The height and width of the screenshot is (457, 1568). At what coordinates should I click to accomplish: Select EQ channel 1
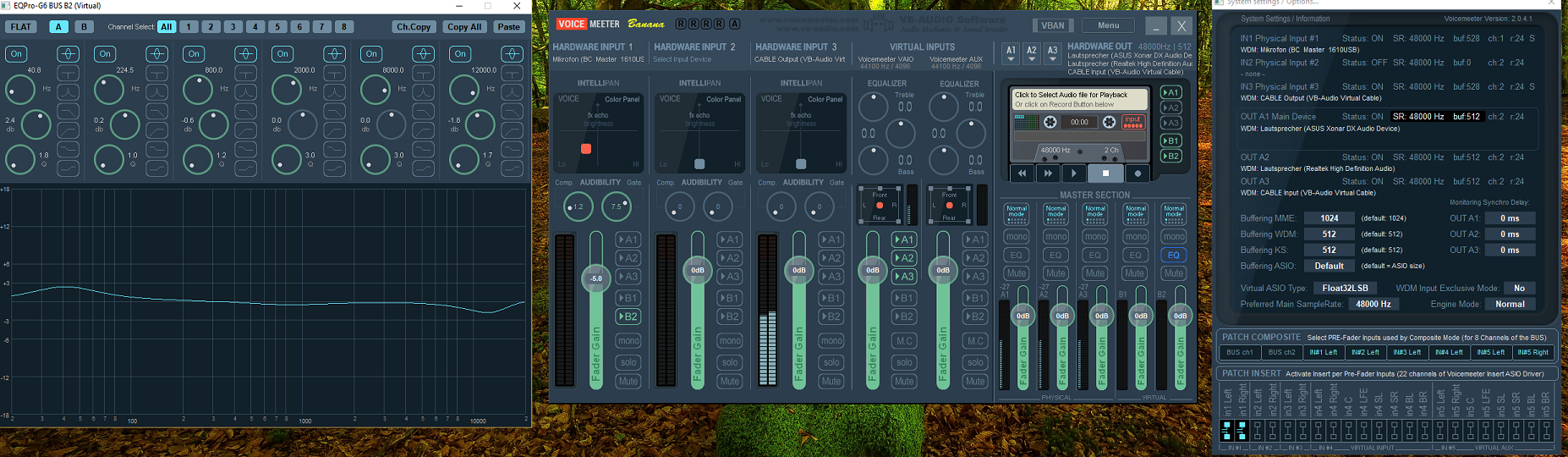point(189,27)
